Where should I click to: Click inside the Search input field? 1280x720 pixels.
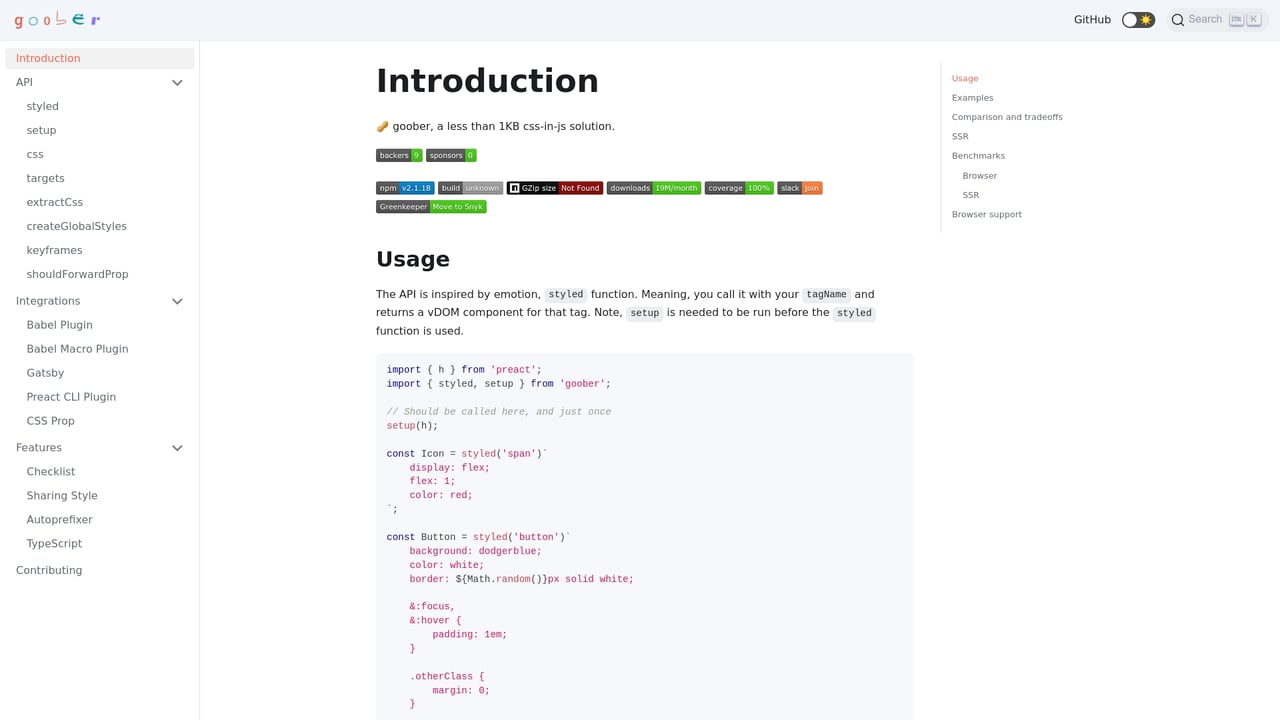point(1205,19)
